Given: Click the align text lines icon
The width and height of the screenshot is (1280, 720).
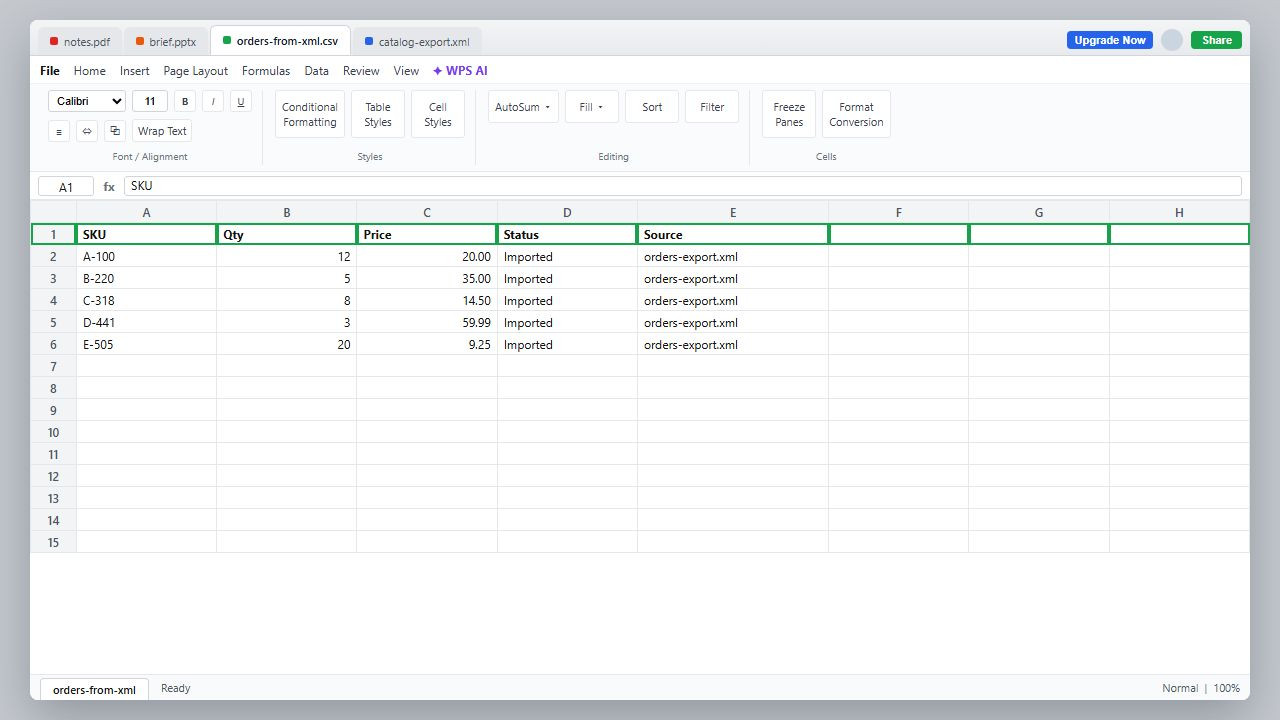Looking at the screenshot, I should [x=59, y=131].
